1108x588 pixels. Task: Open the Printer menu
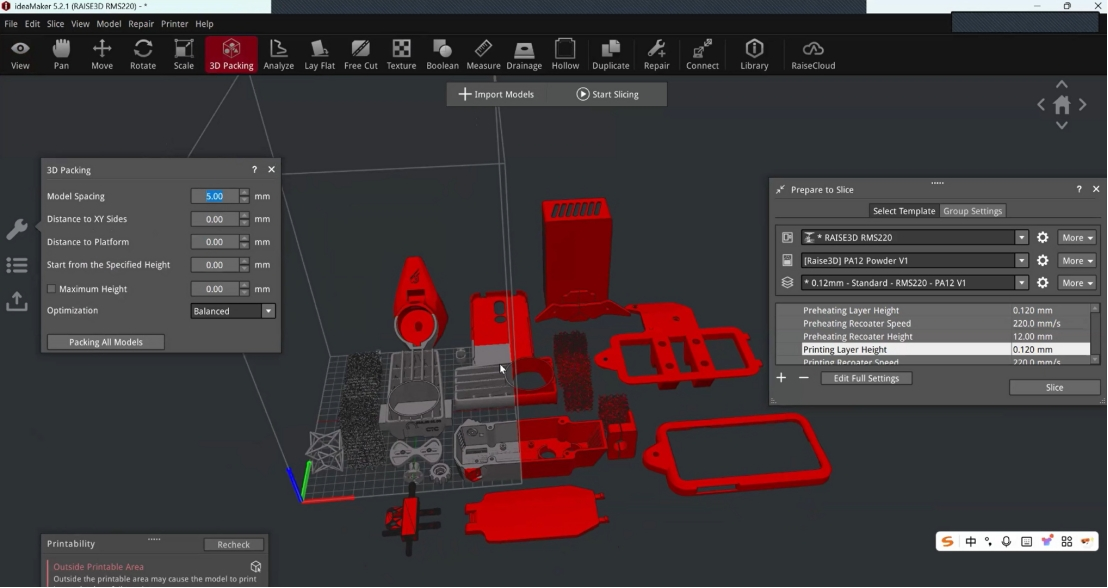click(175, 23)
